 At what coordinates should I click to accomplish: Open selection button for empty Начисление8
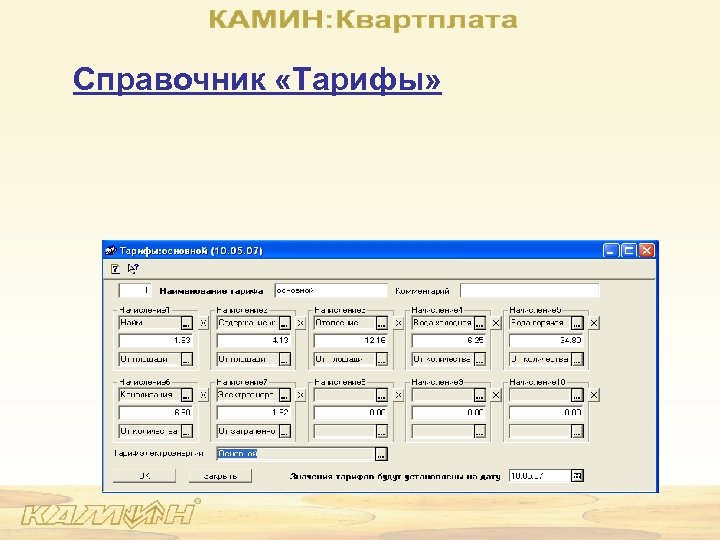pos(382,395)
